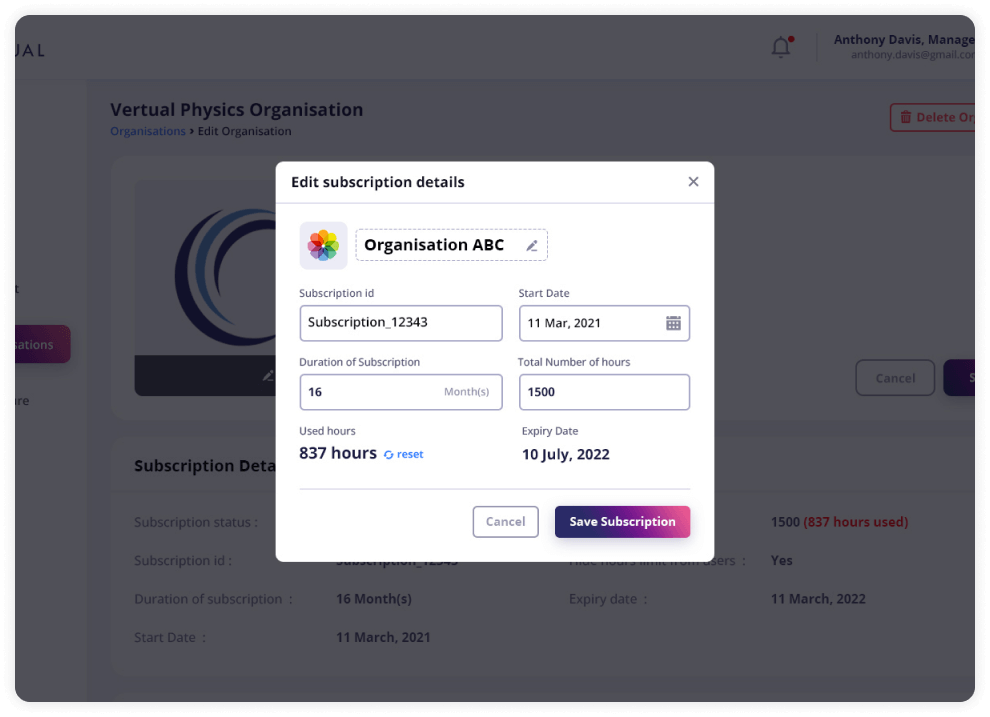This screenshot has height=717, width=990.
Task: Click the organisation name text box
Action: point(451,246)
